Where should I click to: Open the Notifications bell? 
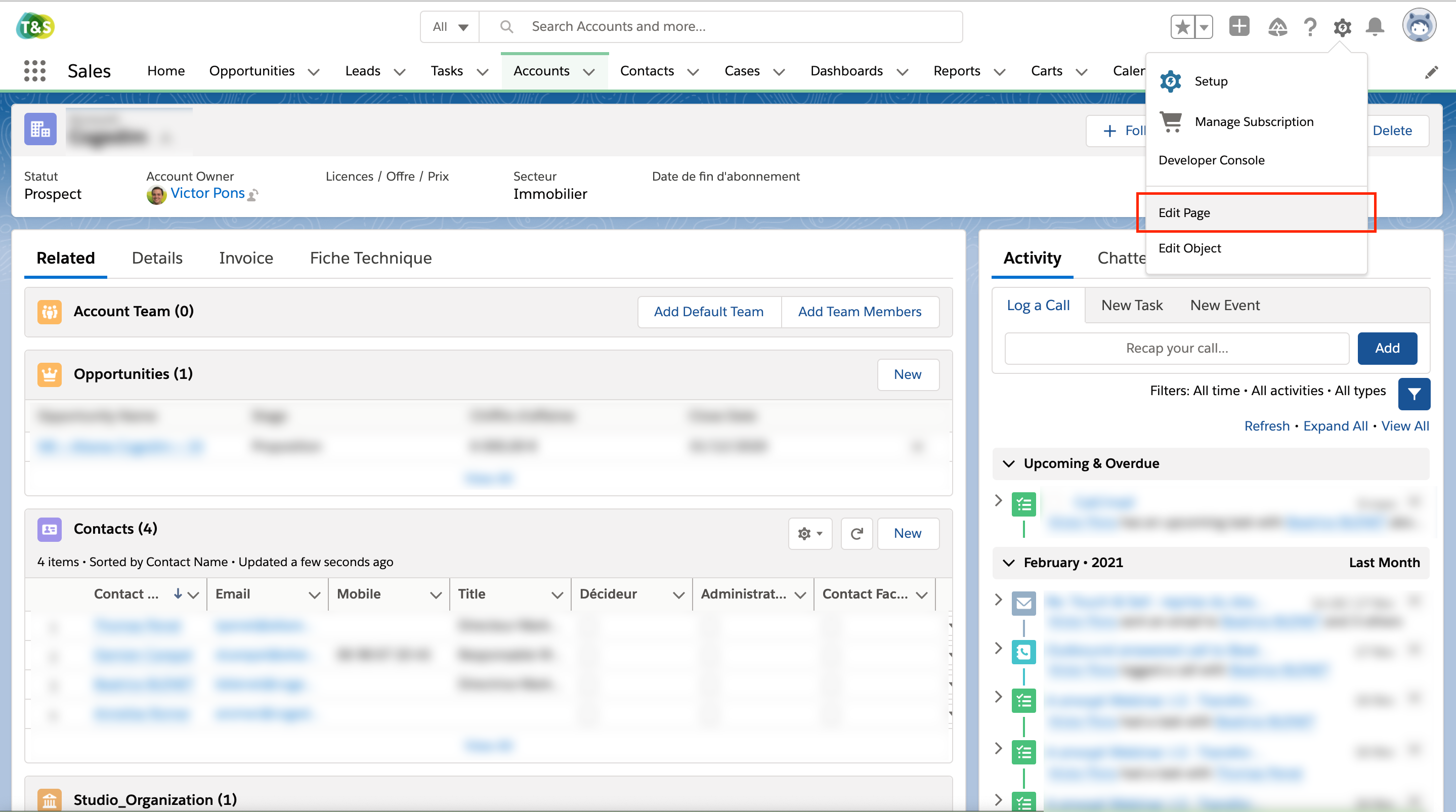(1375, 26)
